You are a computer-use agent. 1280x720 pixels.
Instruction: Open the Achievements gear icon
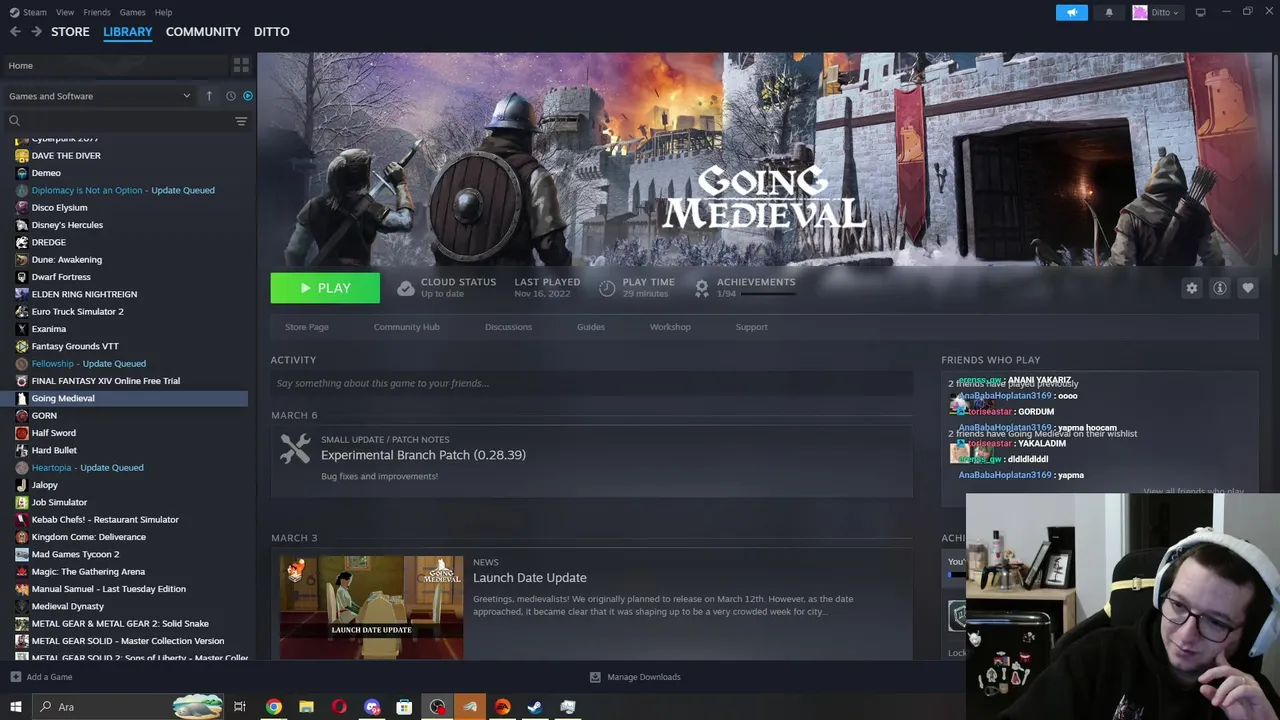click(x=701, y=288)
